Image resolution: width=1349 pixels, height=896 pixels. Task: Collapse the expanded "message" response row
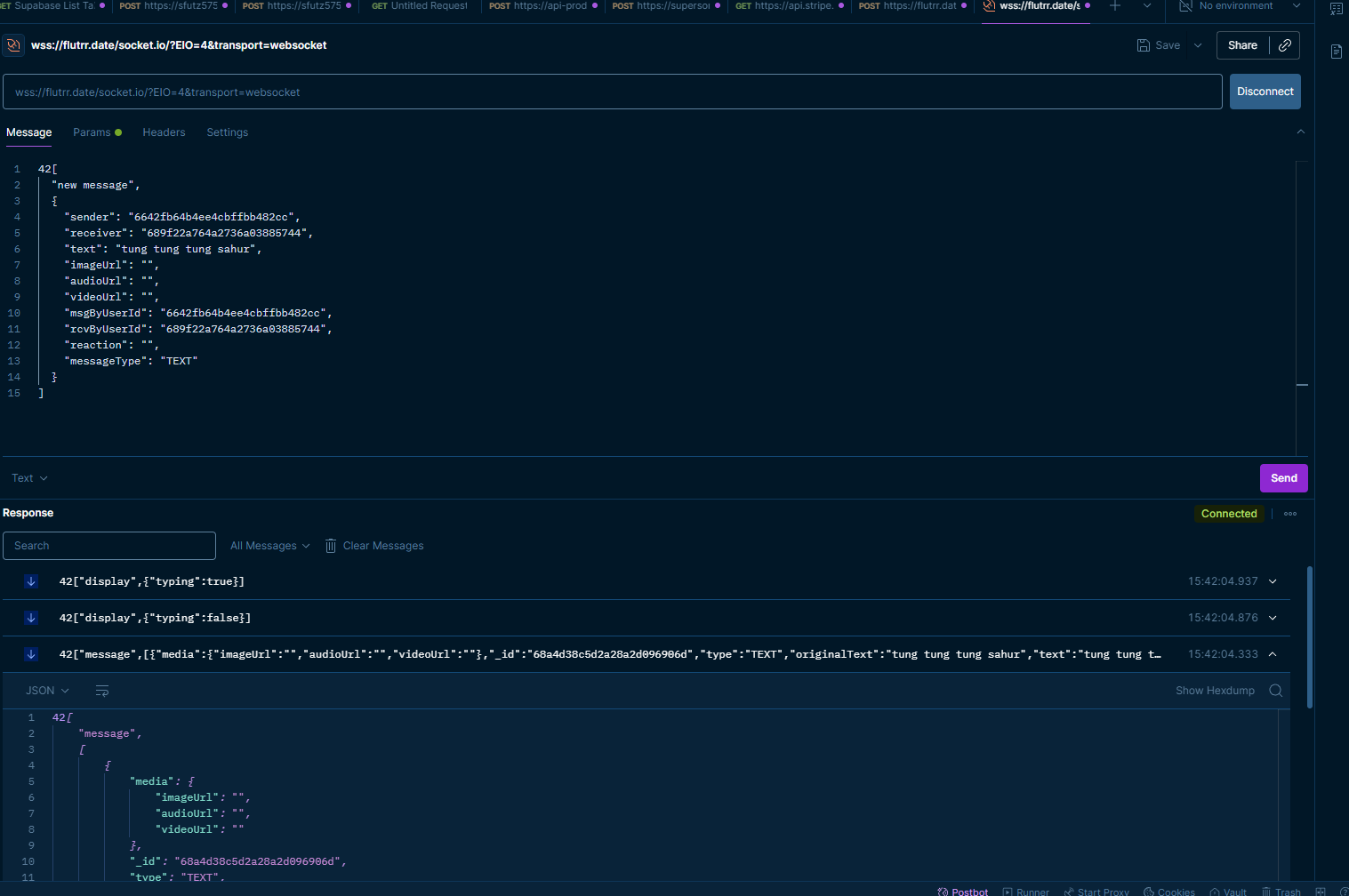coord(1273,654)
